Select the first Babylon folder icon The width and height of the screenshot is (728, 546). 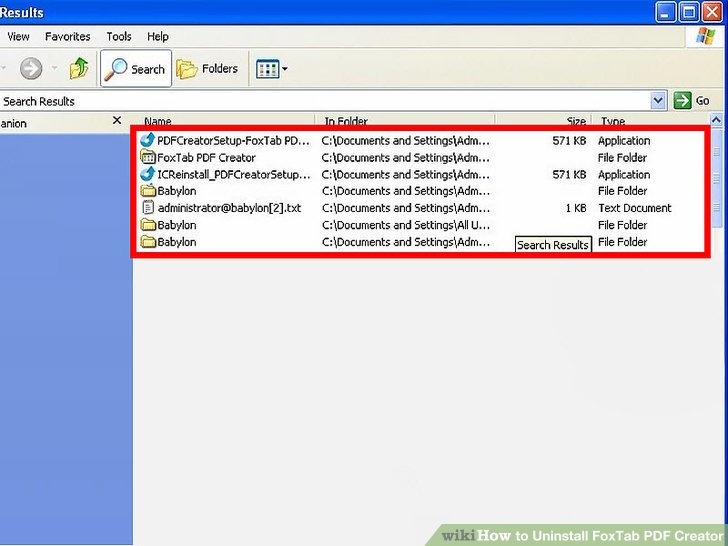[x=148, y=191]
